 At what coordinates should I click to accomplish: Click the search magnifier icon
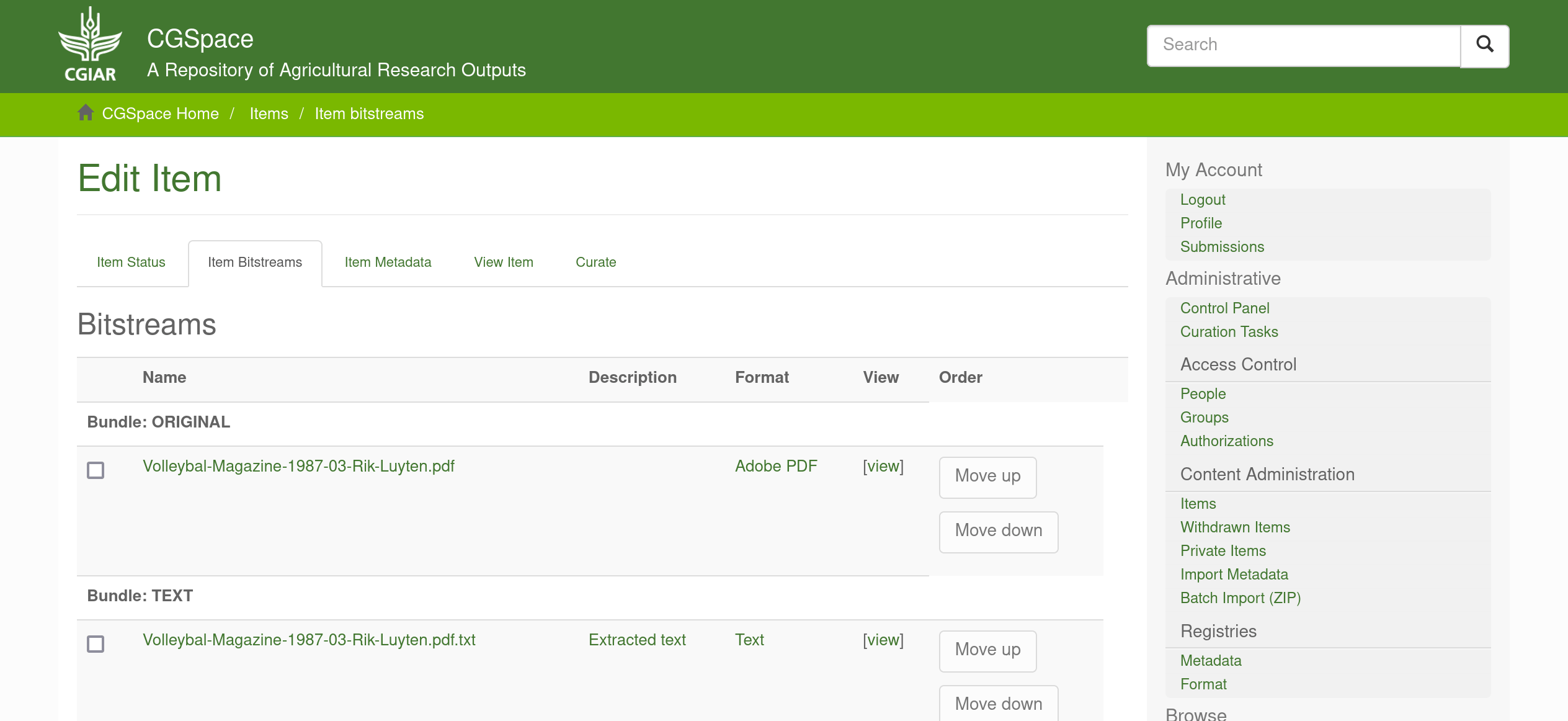[x=1485, y=45]
